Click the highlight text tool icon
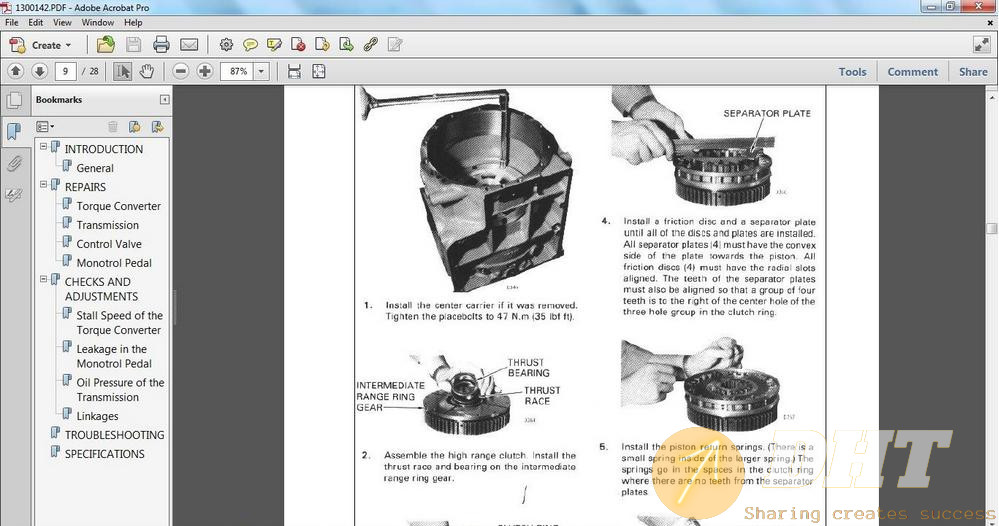This screenshot has height=526, width=999. pyautogui.click(x=275, y=45)
